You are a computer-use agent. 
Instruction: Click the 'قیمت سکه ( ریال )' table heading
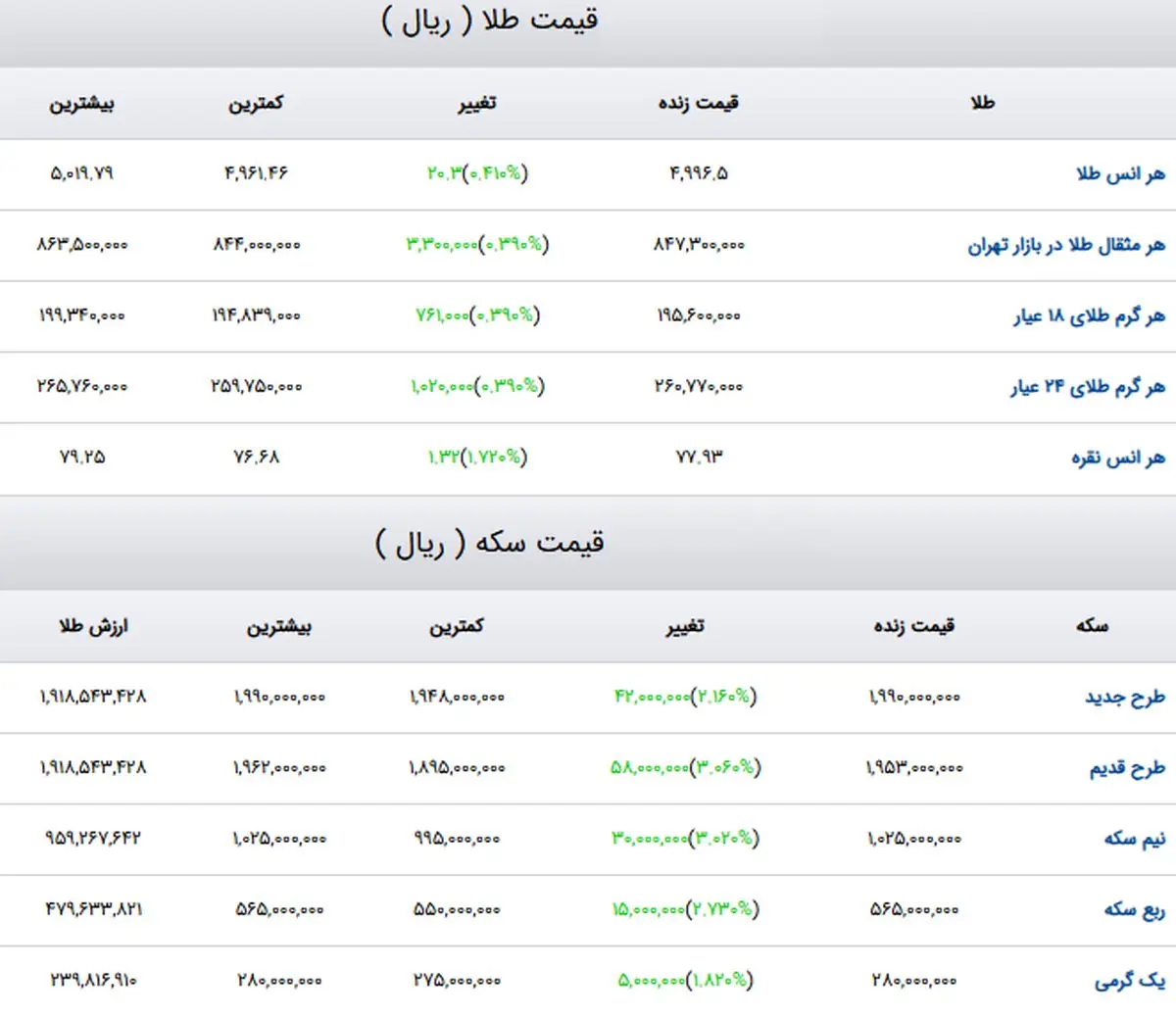[489, 543]
